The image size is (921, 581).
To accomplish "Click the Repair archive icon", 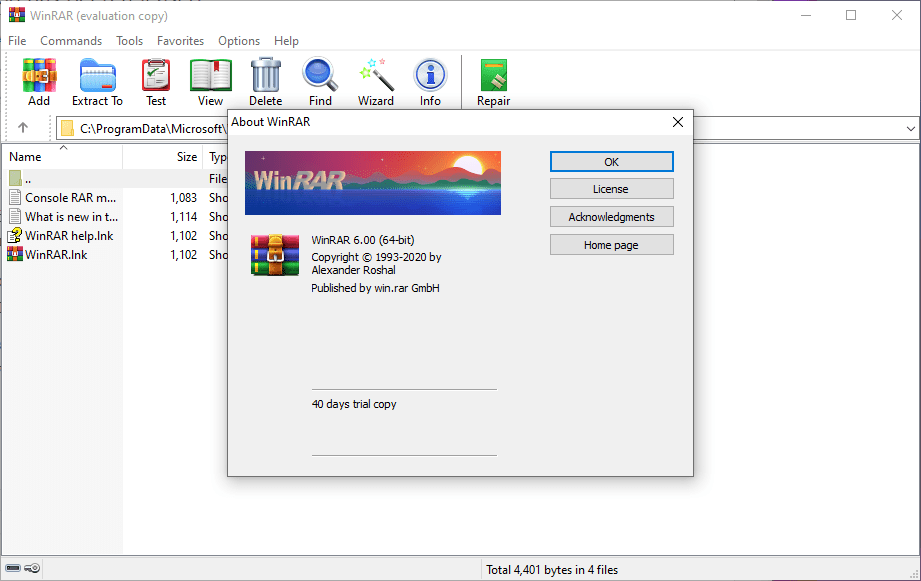I will [x=493, y=81].
